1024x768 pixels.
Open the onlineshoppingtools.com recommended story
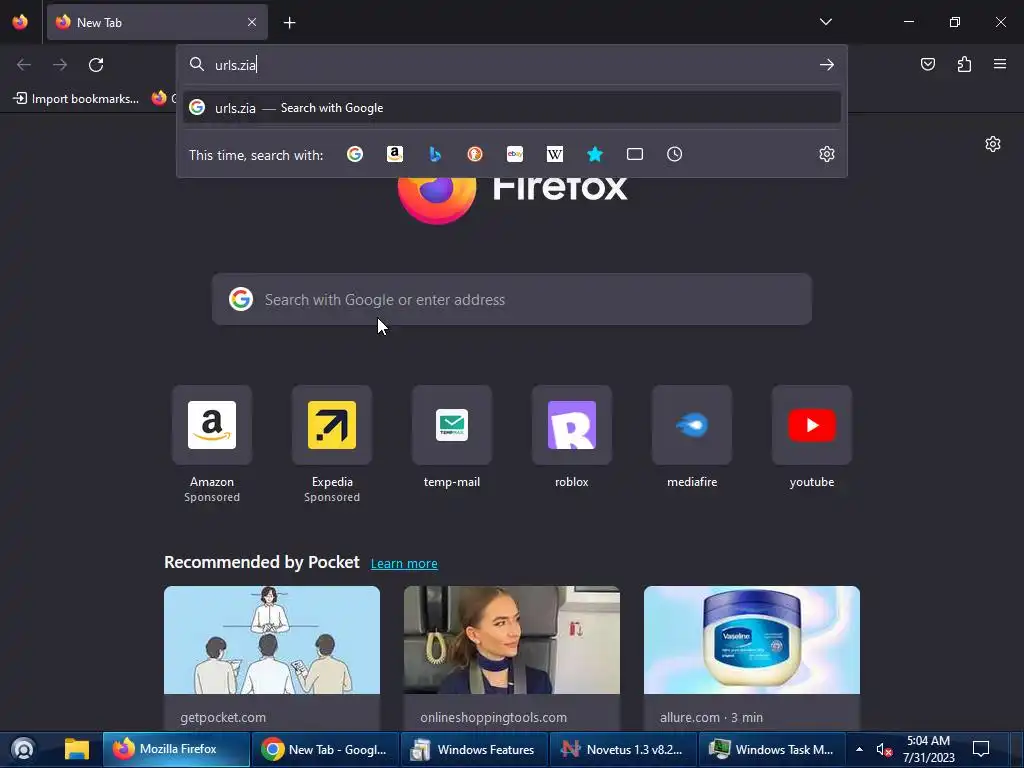(x=511, y=658)
